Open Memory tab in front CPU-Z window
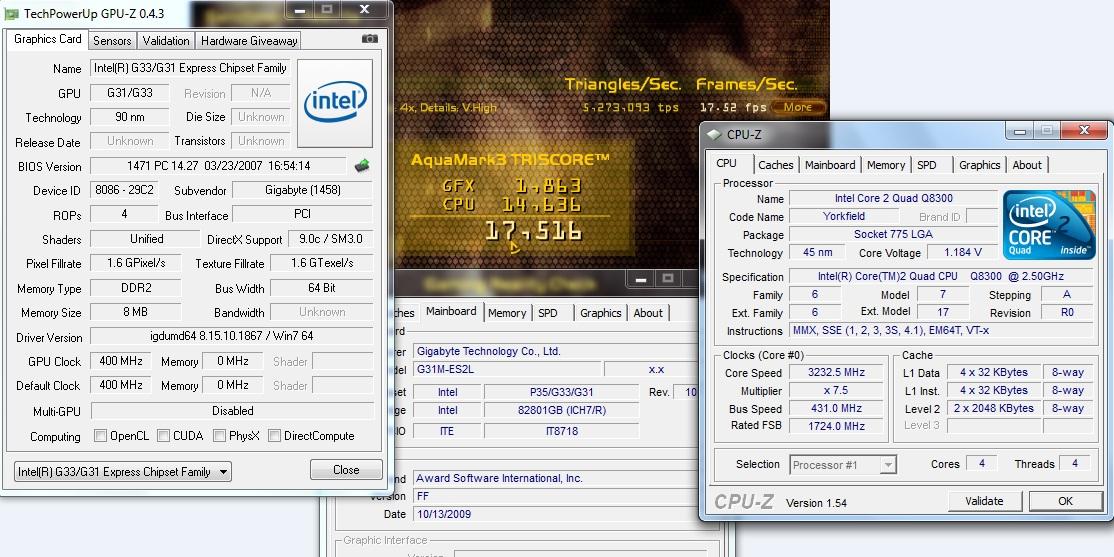 [x=885, y=165]
